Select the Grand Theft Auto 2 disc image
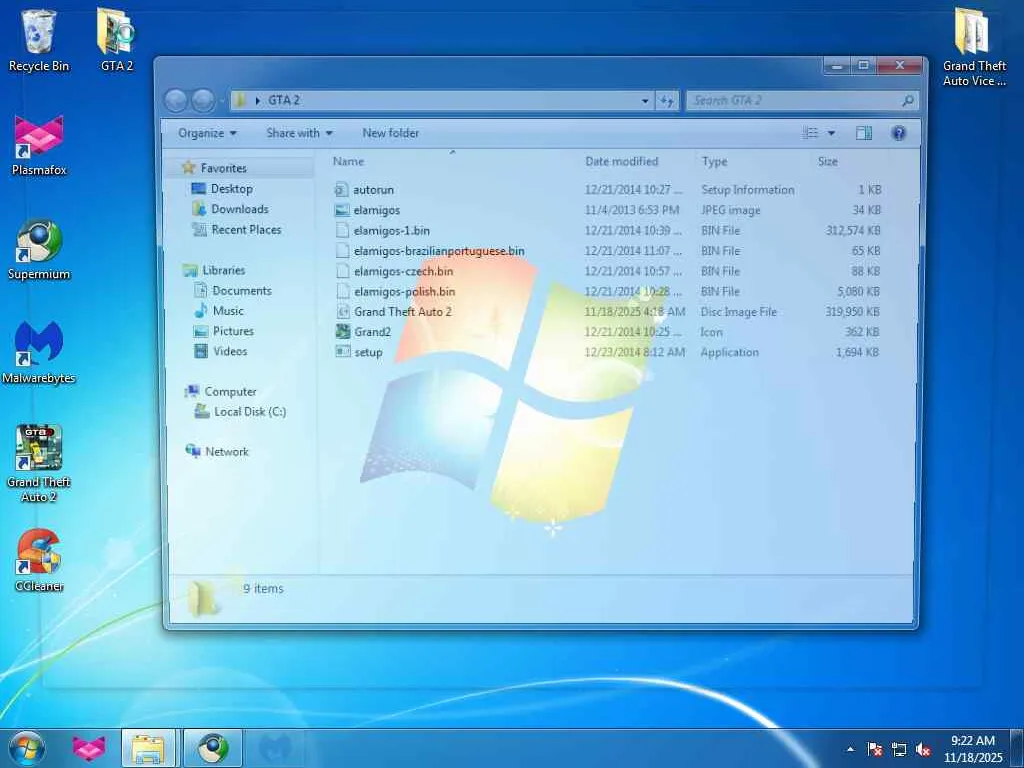 coord(402,312)
